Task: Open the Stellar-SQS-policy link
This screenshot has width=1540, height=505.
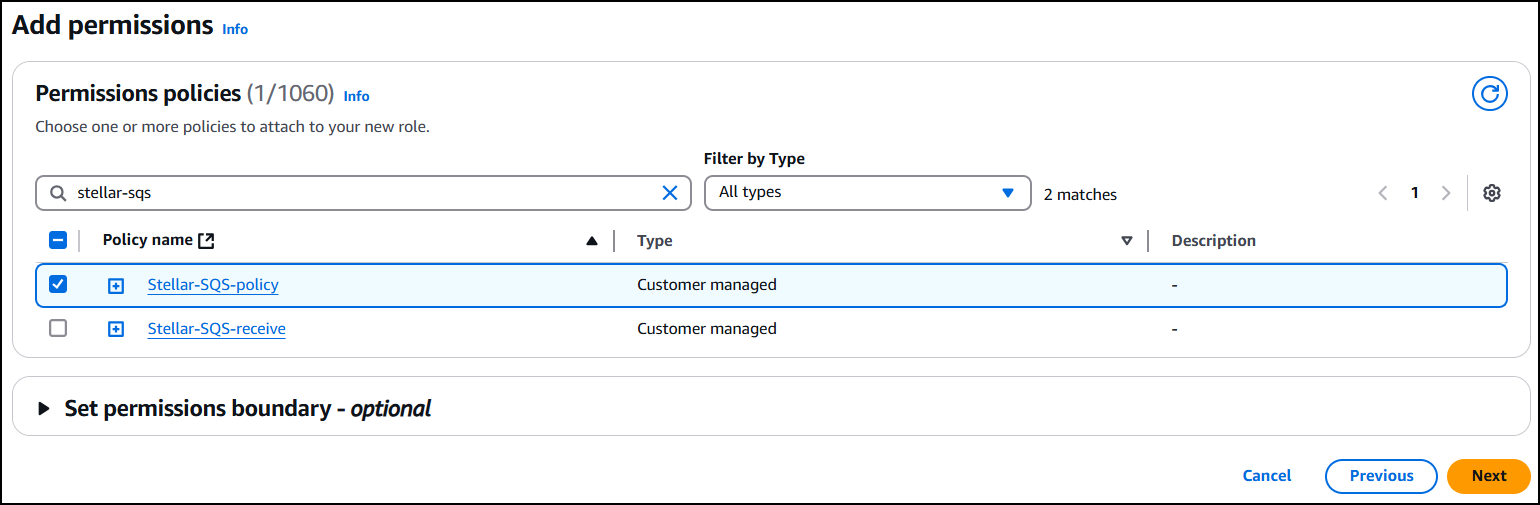Action: (x=213, y=285)
